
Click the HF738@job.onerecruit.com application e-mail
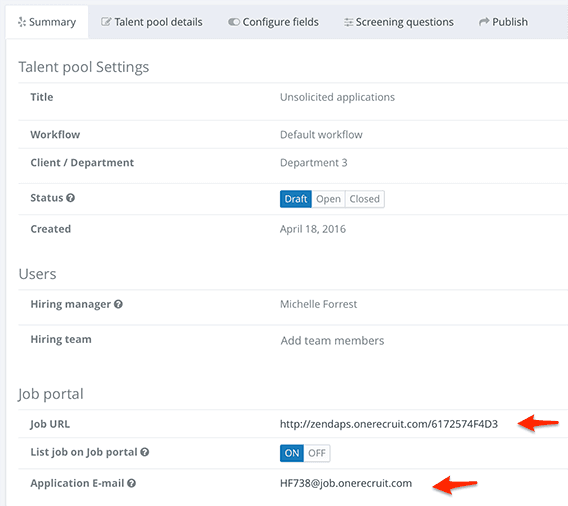(346, 483)
